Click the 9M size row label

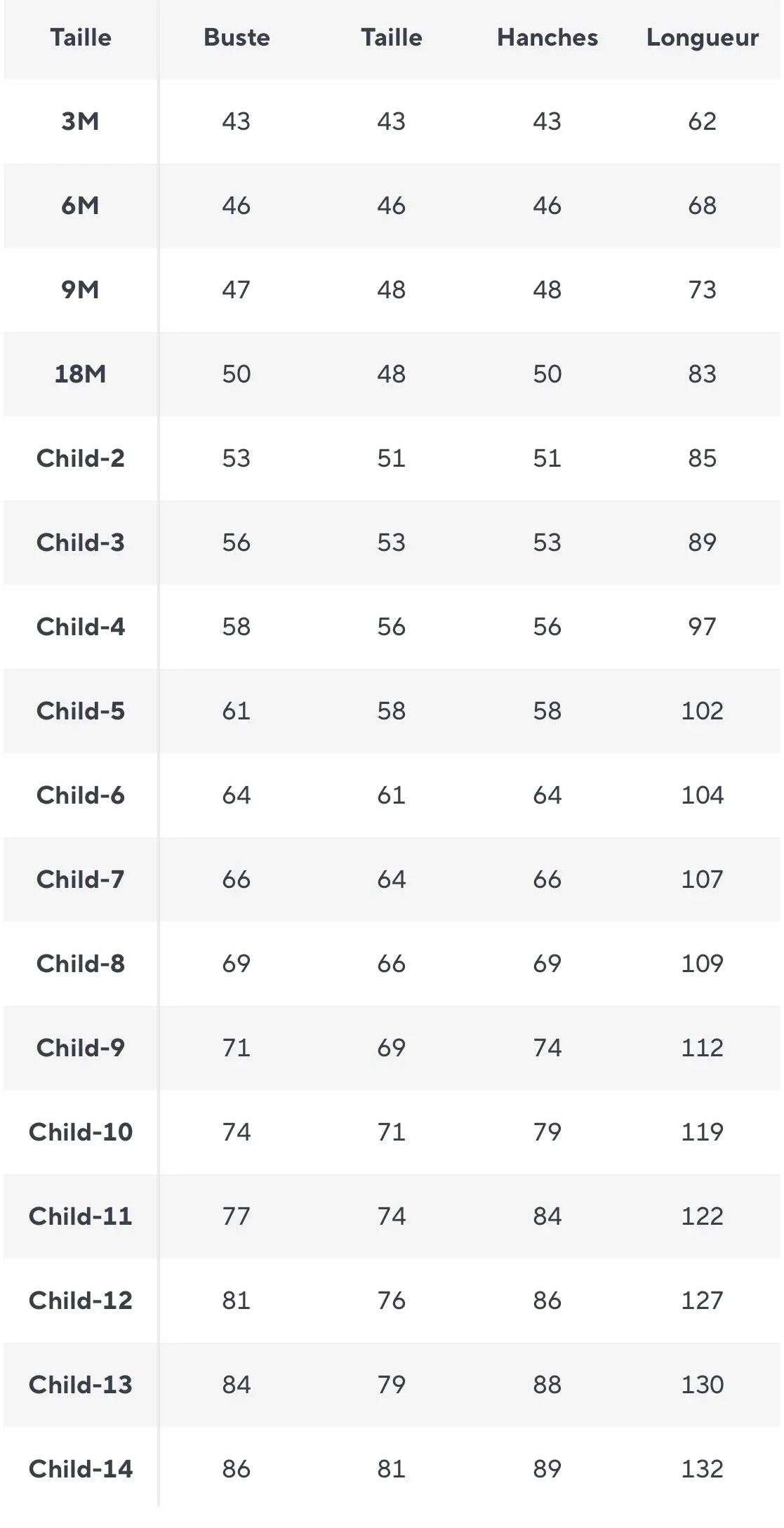80,290
